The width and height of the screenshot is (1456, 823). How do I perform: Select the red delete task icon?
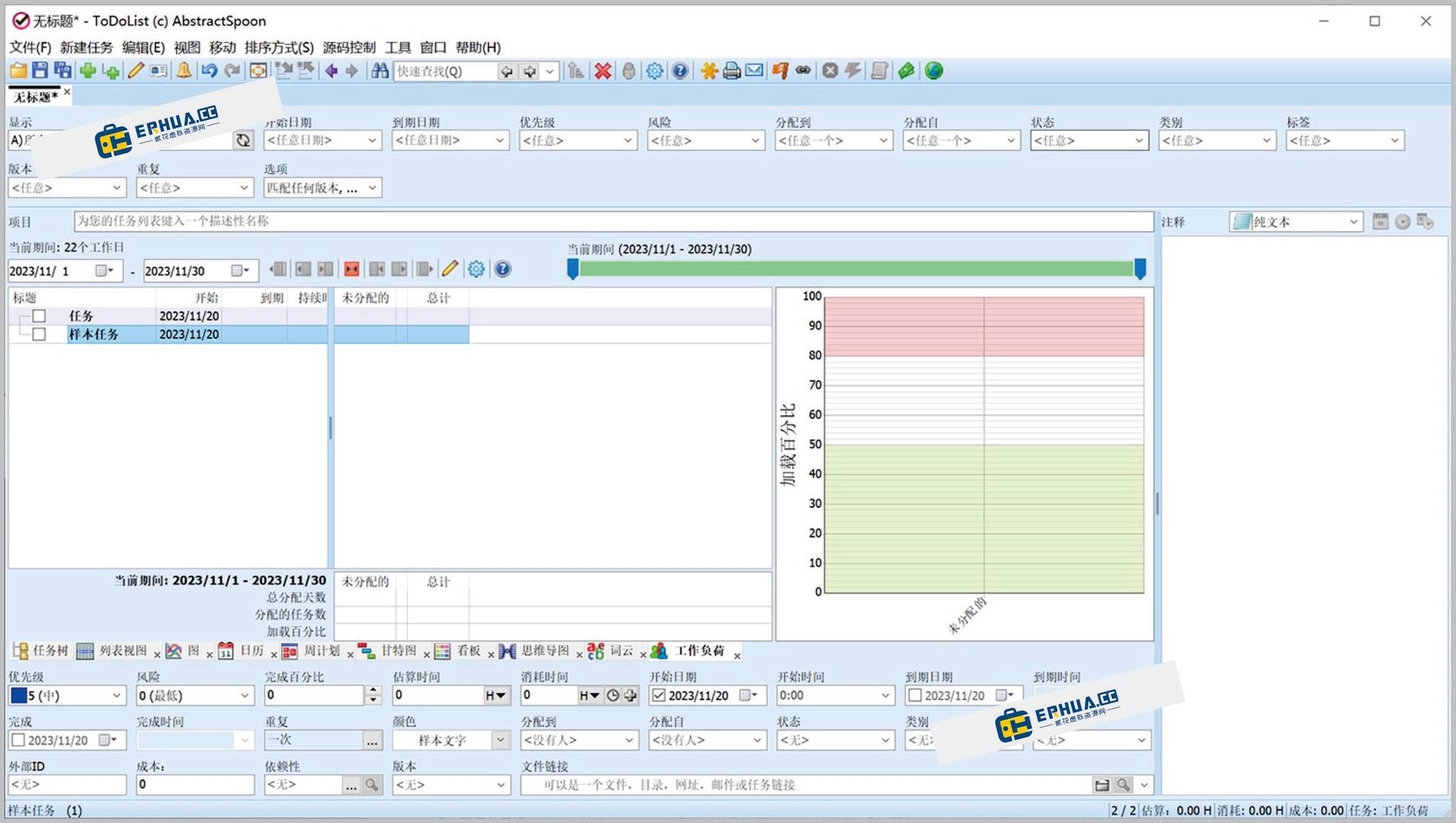601,71
